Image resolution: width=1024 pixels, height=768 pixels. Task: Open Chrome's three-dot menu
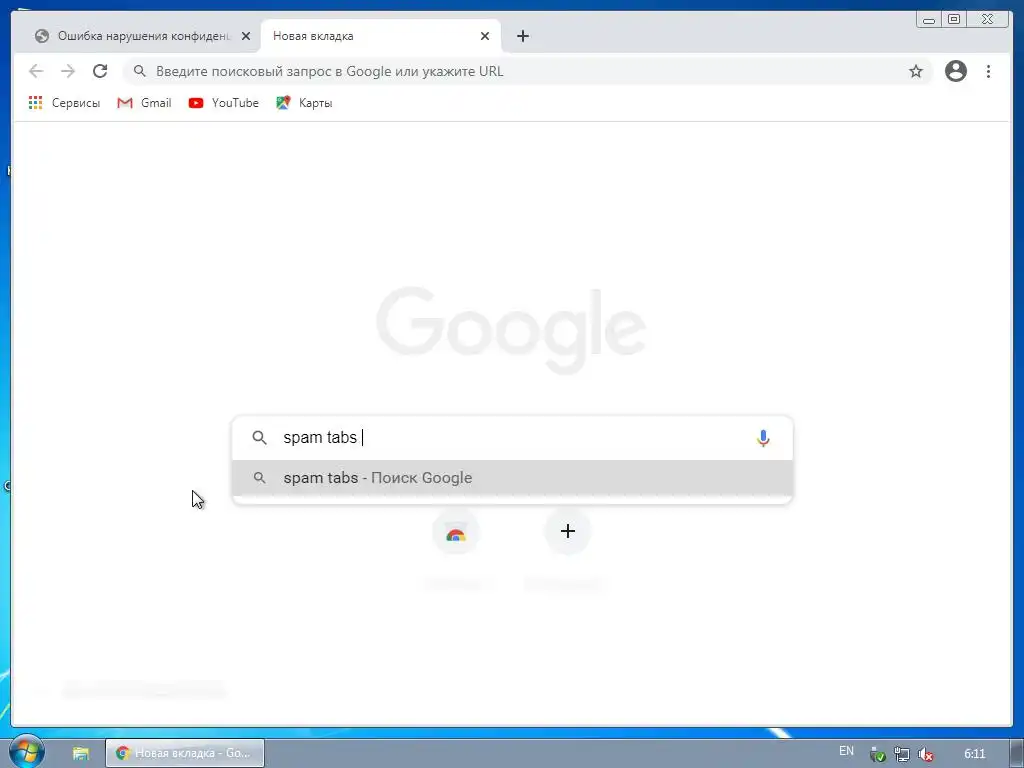(x=988, y=71)
